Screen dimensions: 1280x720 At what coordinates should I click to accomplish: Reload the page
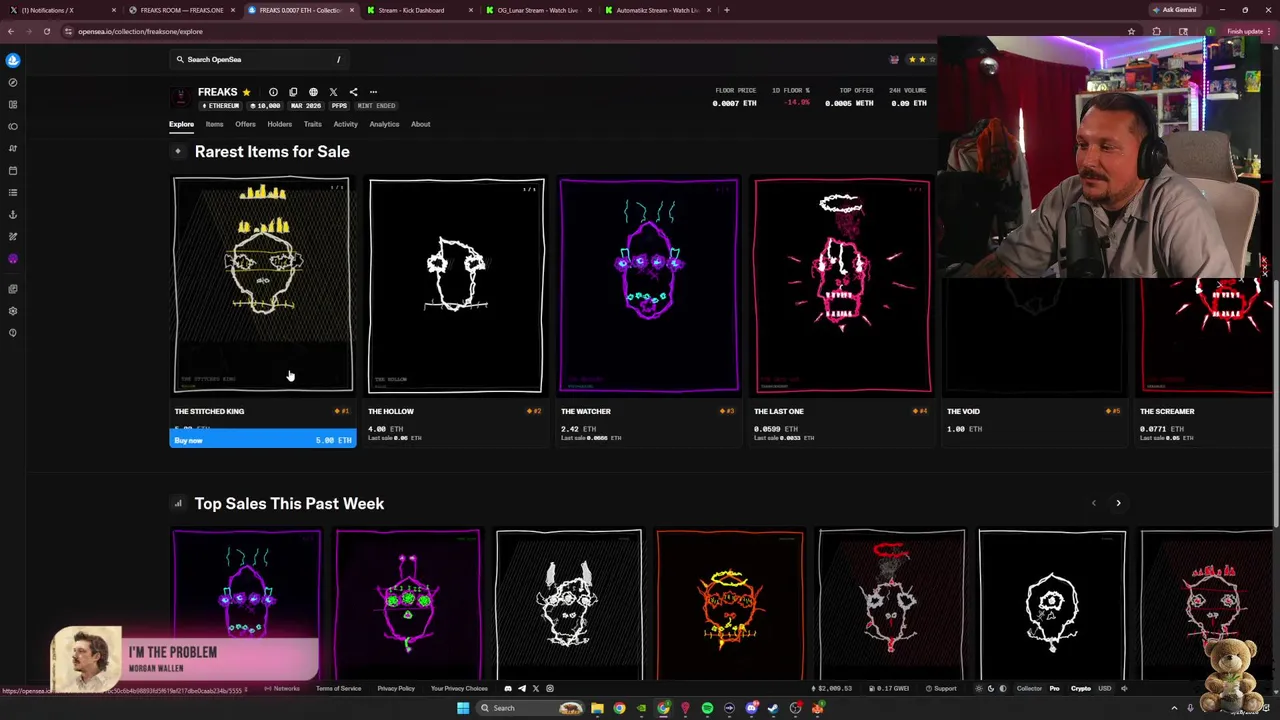pos(47,31)
